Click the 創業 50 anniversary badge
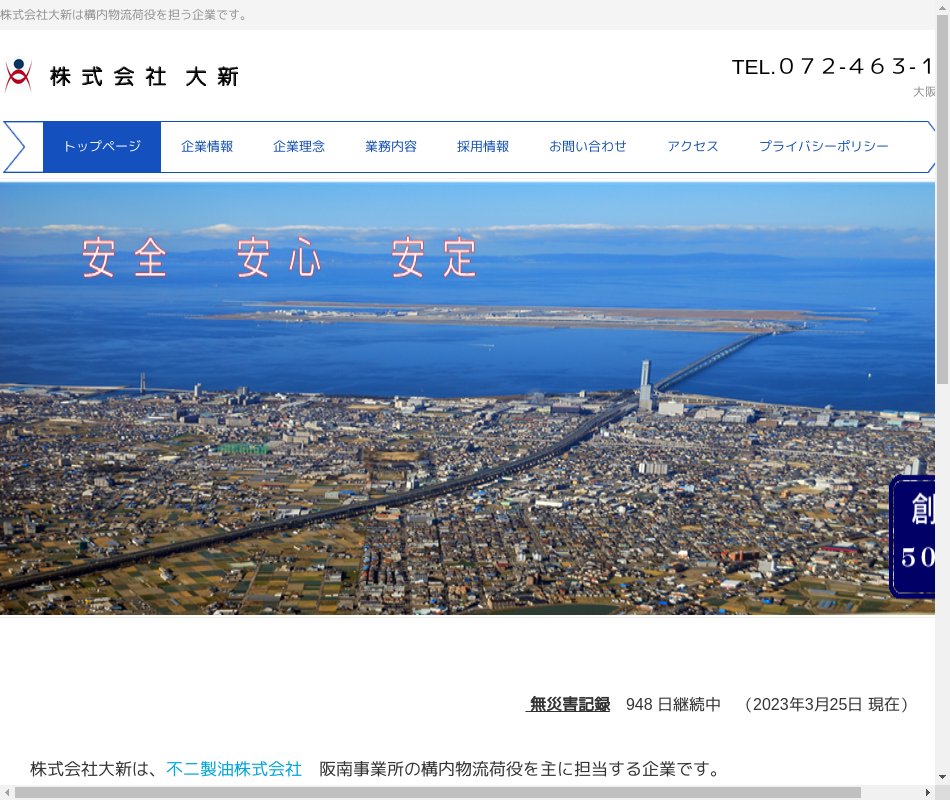Screen dimensions: 950x800 914,537
